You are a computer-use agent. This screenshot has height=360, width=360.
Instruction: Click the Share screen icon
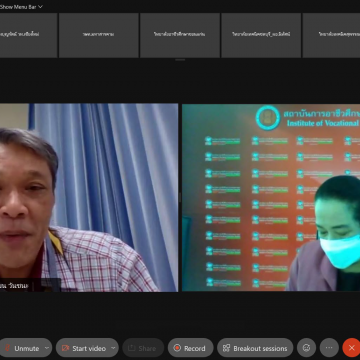point(131,348)
